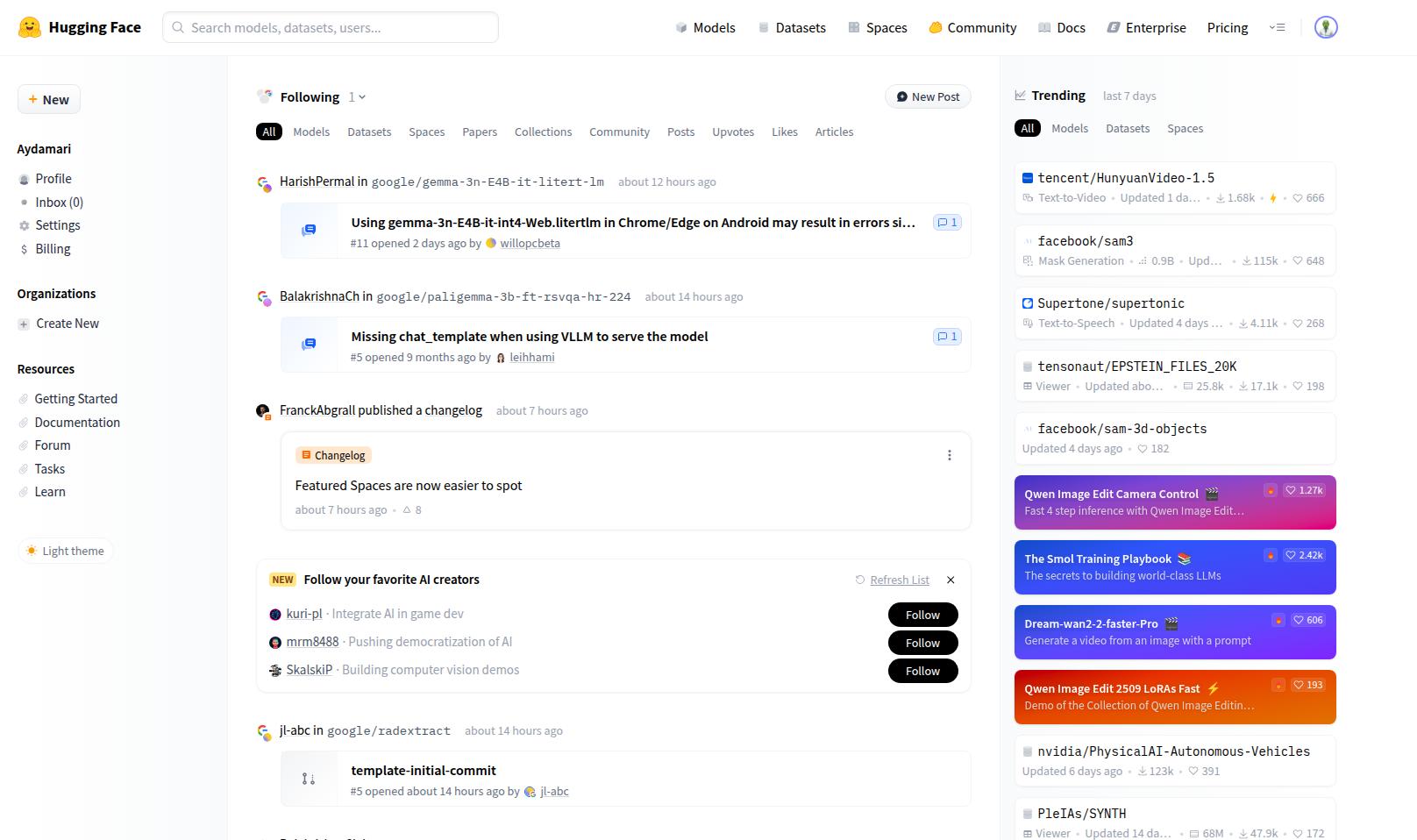
Task: Click kuri-pl avatar icon
Action: pyautogui.click(x=275, y=615)
